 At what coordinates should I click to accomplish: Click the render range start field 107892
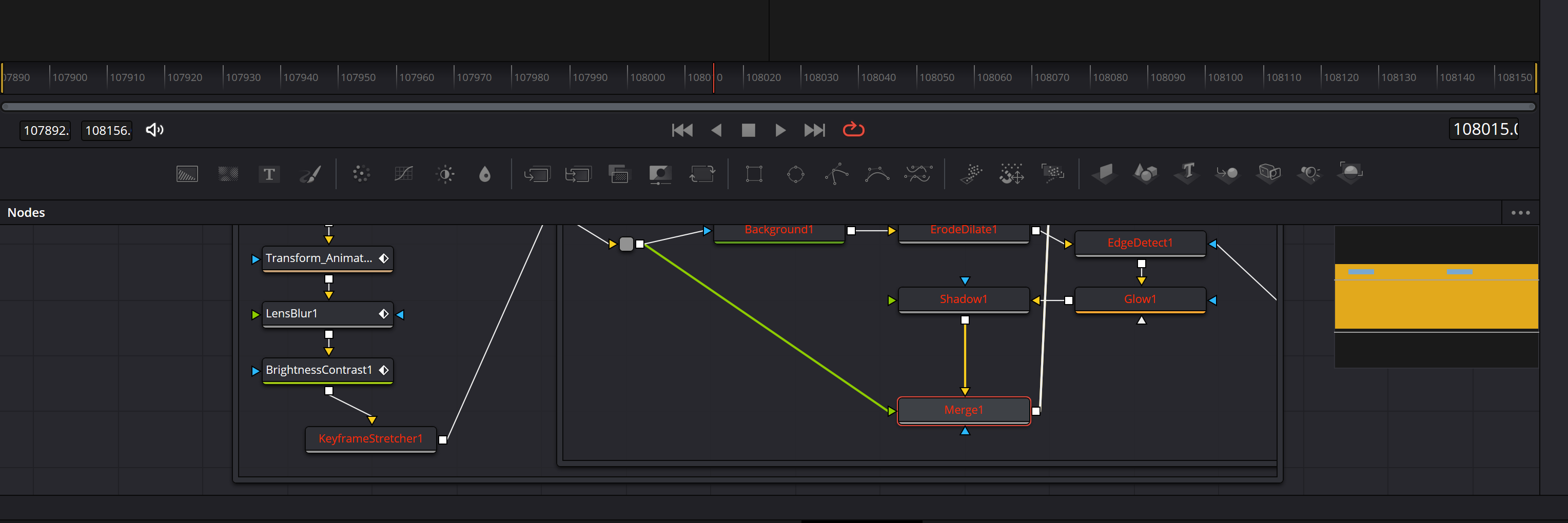[x=46, y=130]
